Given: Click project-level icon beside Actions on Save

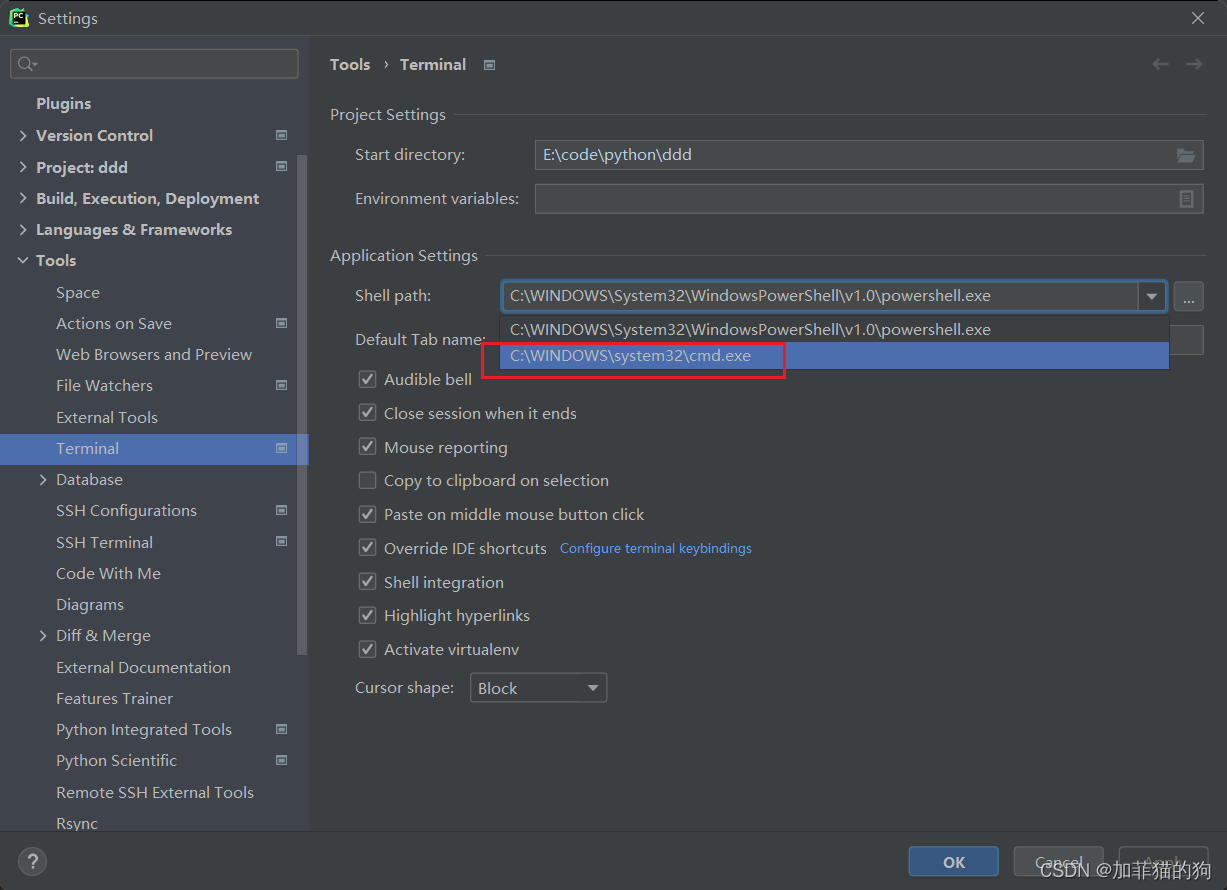Looking at the screenshot, I should [281, 323].
